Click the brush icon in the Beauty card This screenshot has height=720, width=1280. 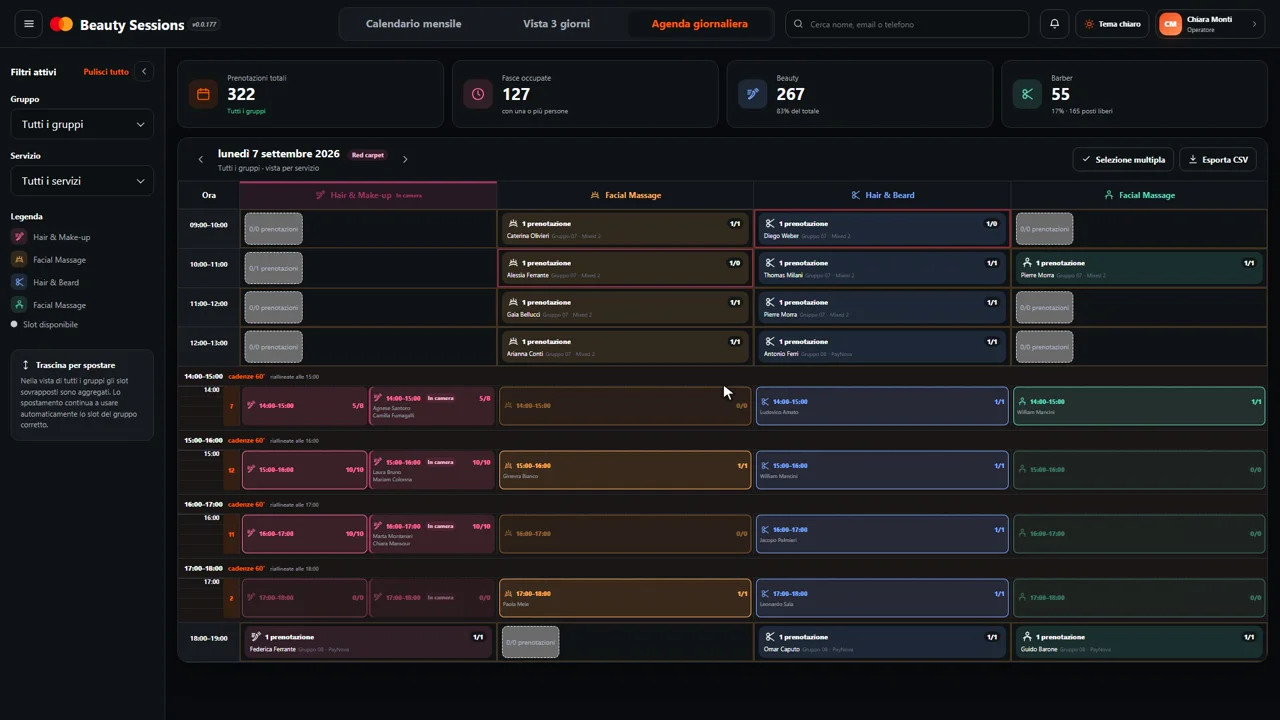coord(752,94)
